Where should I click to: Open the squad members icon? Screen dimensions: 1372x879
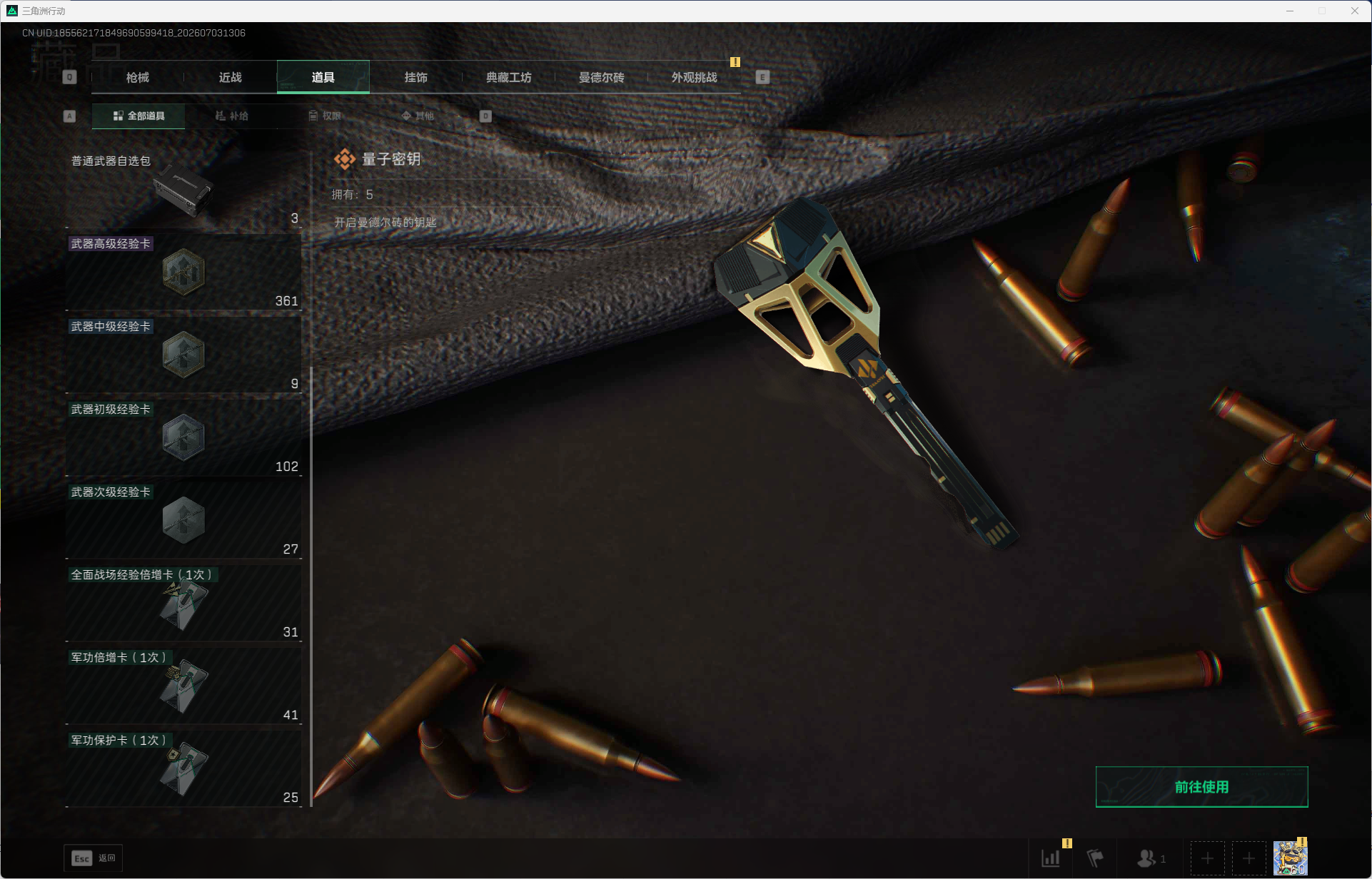point(1151,858)
